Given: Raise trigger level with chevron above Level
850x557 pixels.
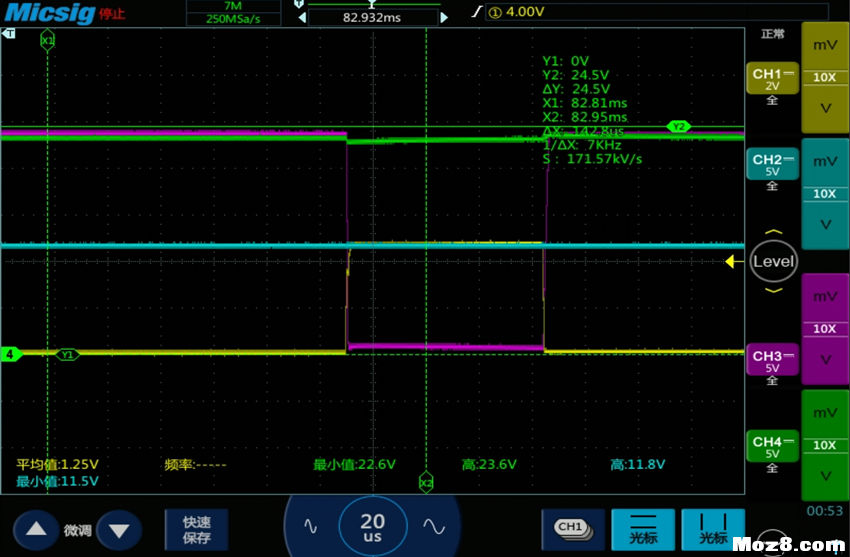Looking at the screenshot, I should click(774, 232).
